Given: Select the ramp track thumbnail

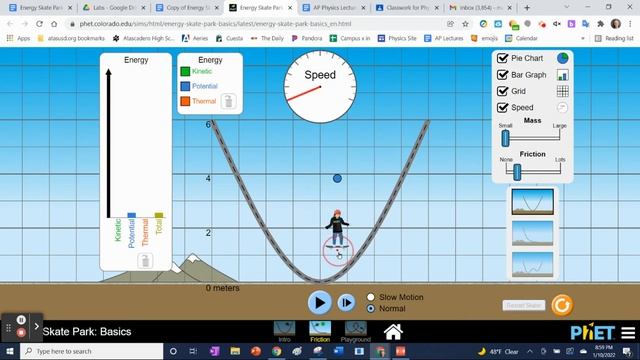Looking at the screenshot, I should 533,233.
